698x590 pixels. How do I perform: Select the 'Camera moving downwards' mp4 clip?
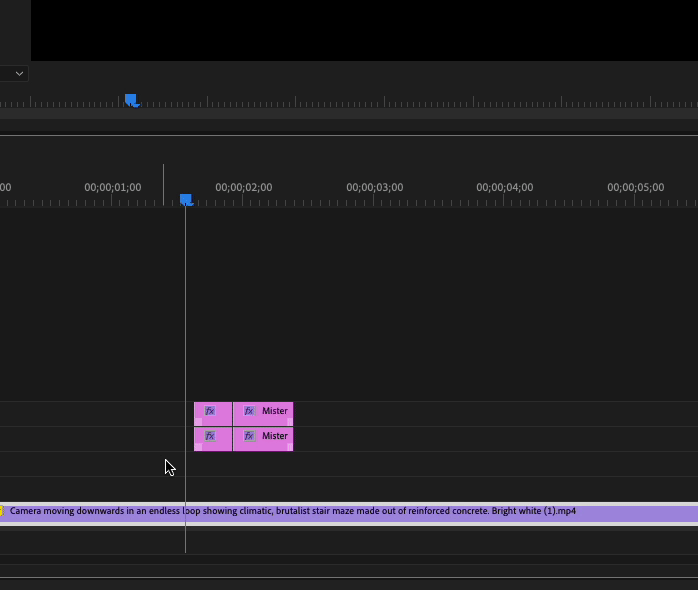[349, 514]
